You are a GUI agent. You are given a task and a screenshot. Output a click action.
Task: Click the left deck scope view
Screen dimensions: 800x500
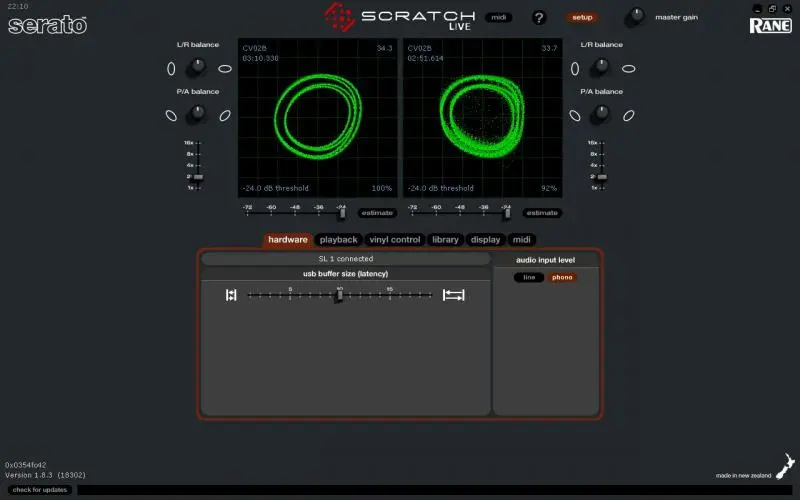pos(317,118)
